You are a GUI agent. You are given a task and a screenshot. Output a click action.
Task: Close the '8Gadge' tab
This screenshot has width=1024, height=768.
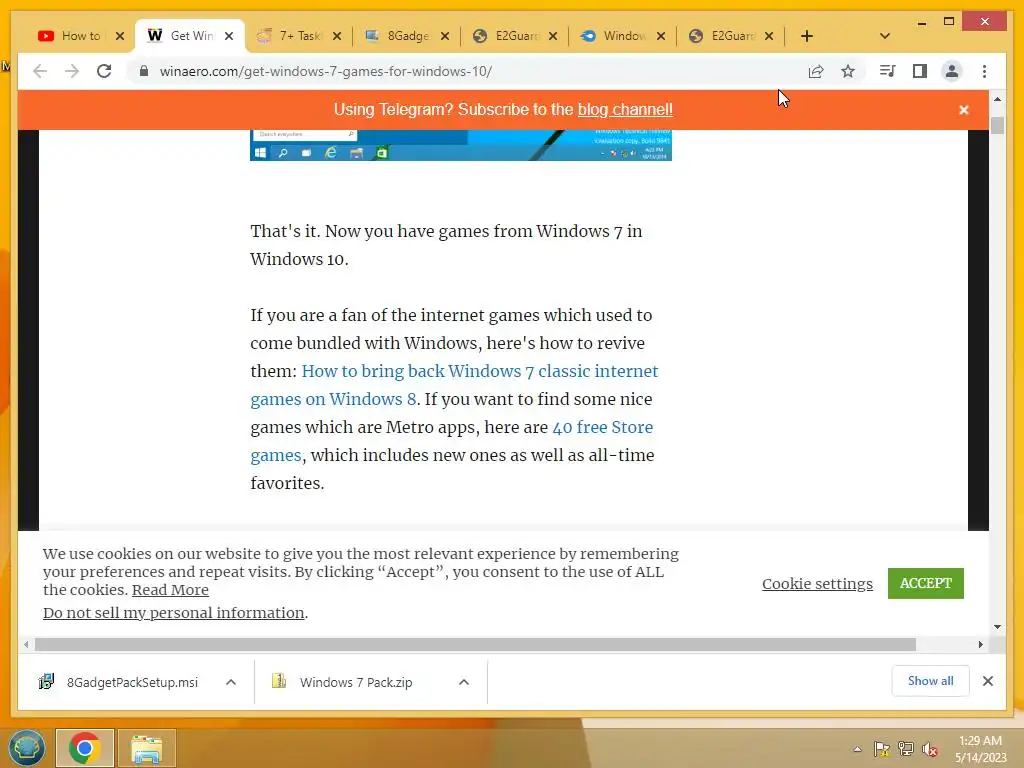(445, 36)
